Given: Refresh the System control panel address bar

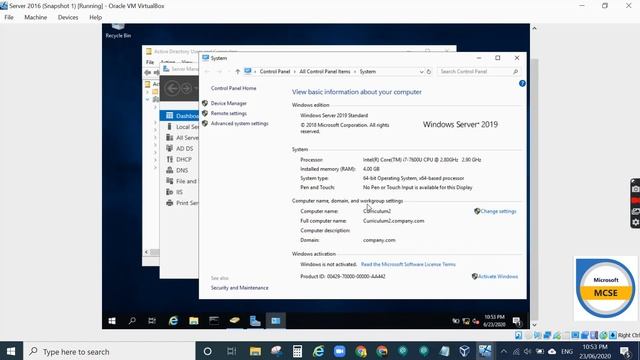Looking at the screenshot, I should 429,71.
